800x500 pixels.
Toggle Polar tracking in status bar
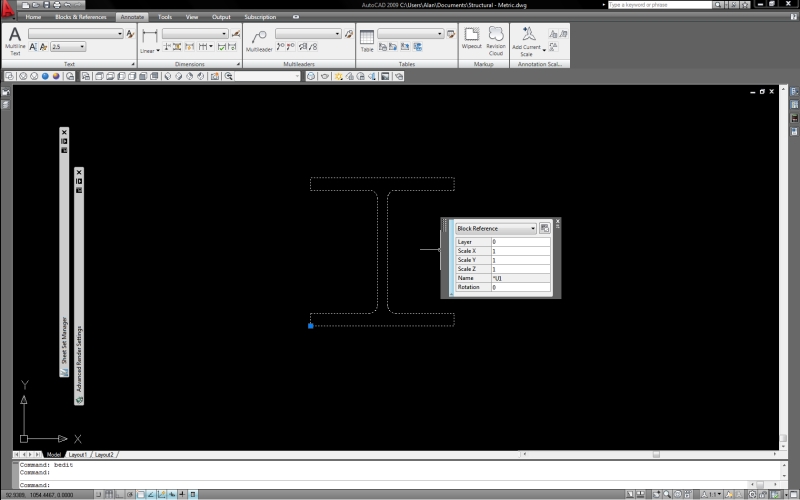(130, 494)
